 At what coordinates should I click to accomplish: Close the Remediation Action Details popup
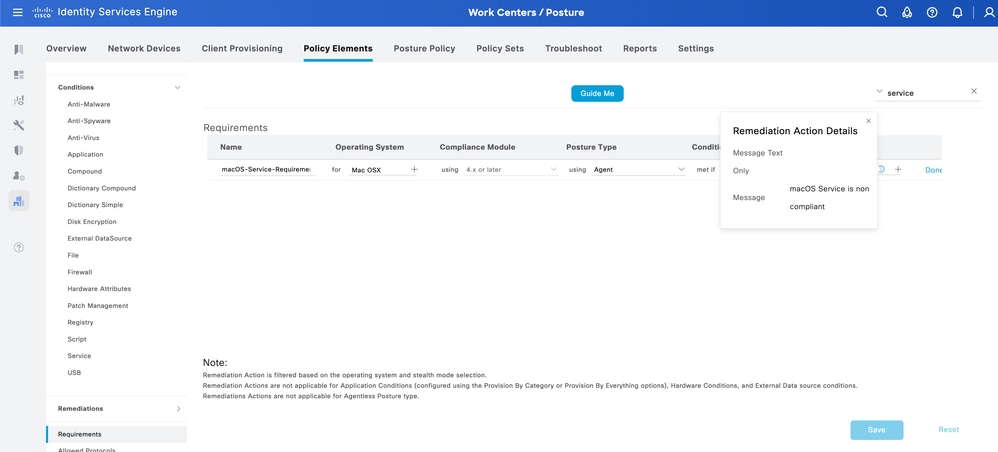pos(868,120)
